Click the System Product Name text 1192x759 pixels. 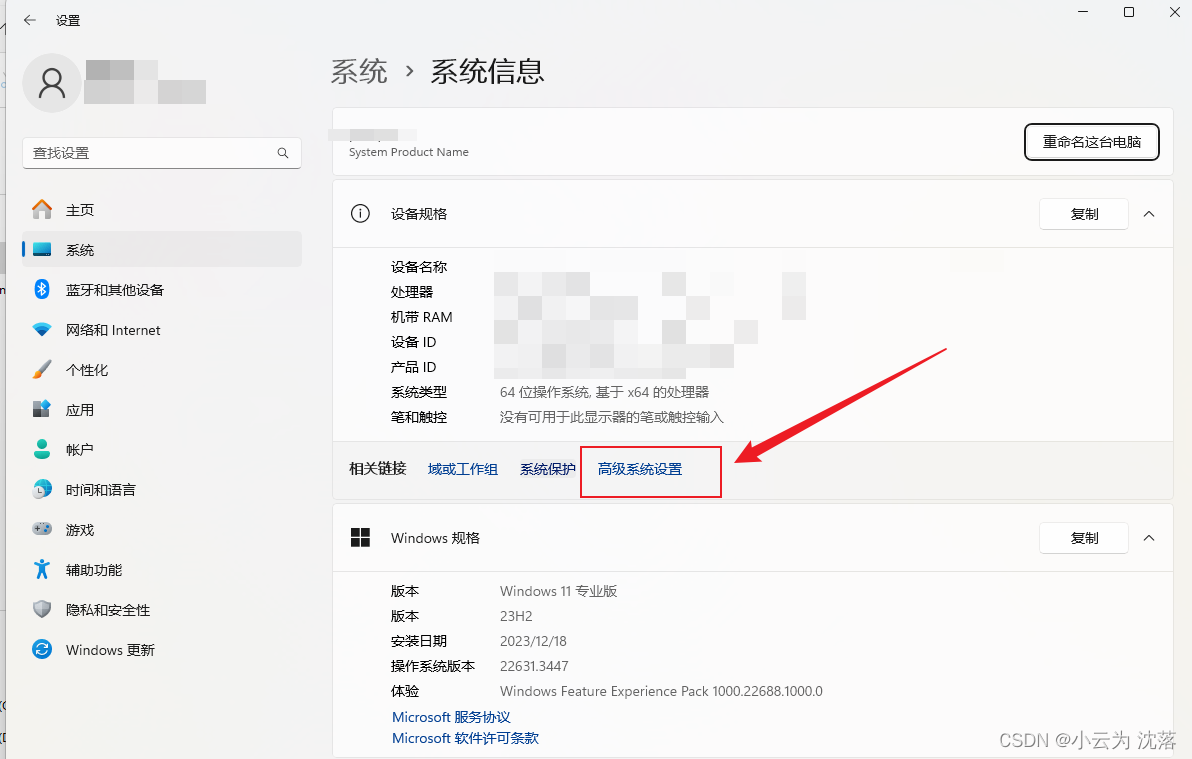coord(409,152)
